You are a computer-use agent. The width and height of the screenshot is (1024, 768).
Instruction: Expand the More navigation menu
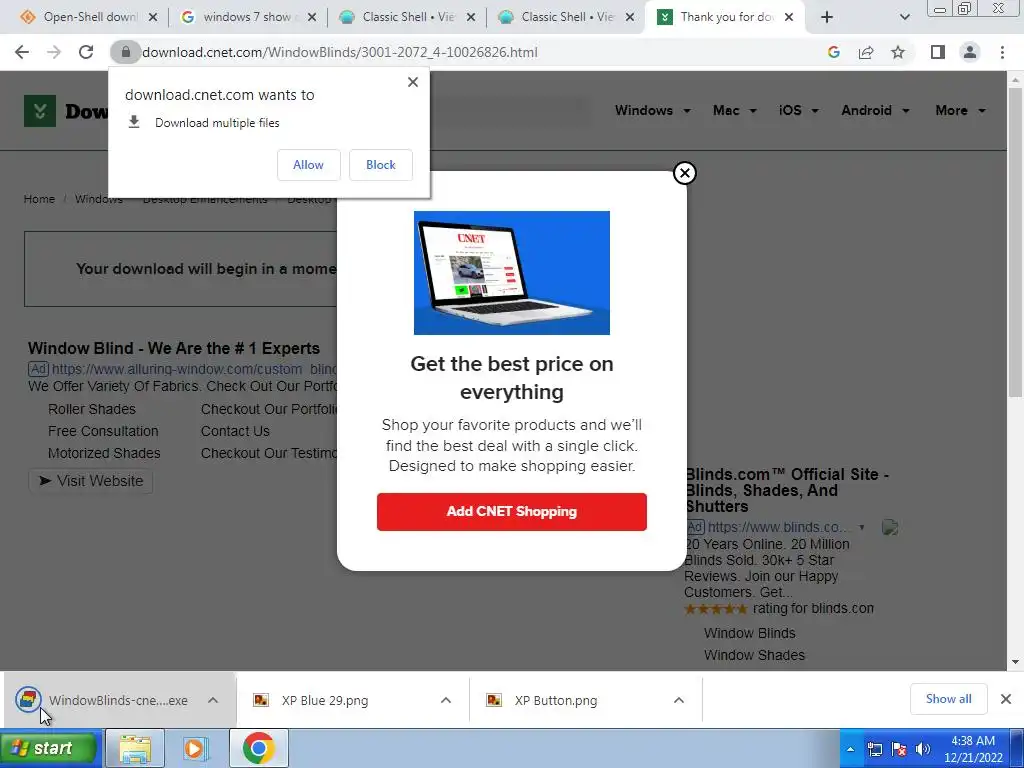click(960, 110)
